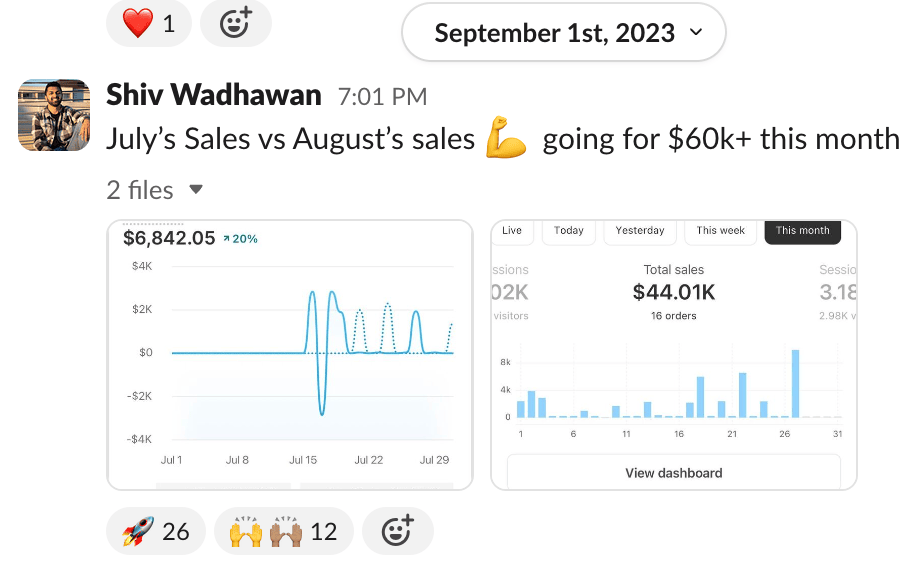Click the 20% increase indicator in chart
This screenshot has height=570, width=924.
coord(240,239)
